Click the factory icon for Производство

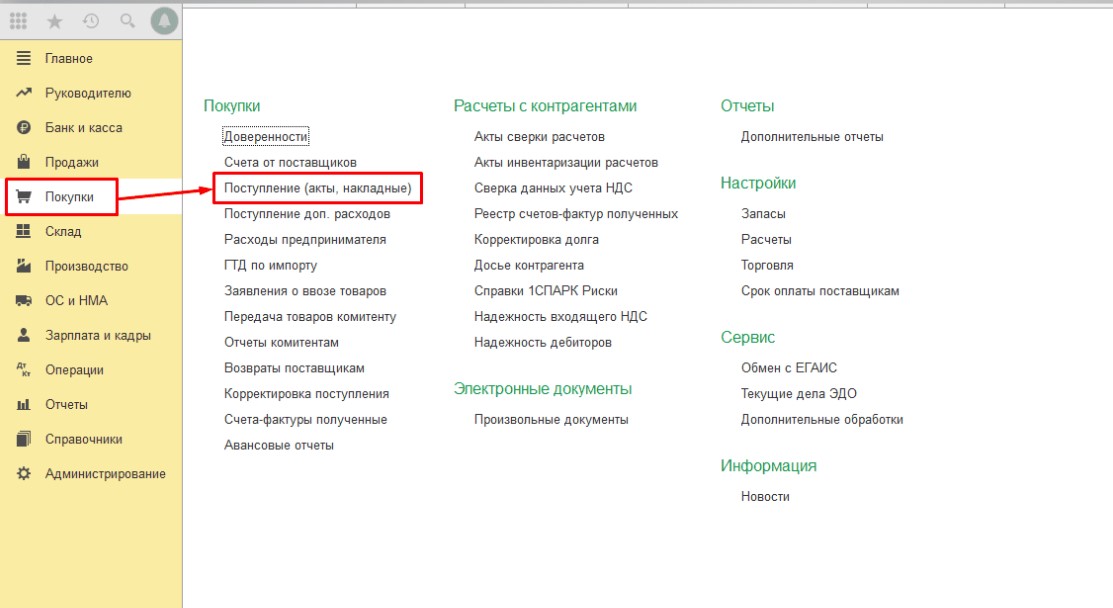[x=24, y=266]
